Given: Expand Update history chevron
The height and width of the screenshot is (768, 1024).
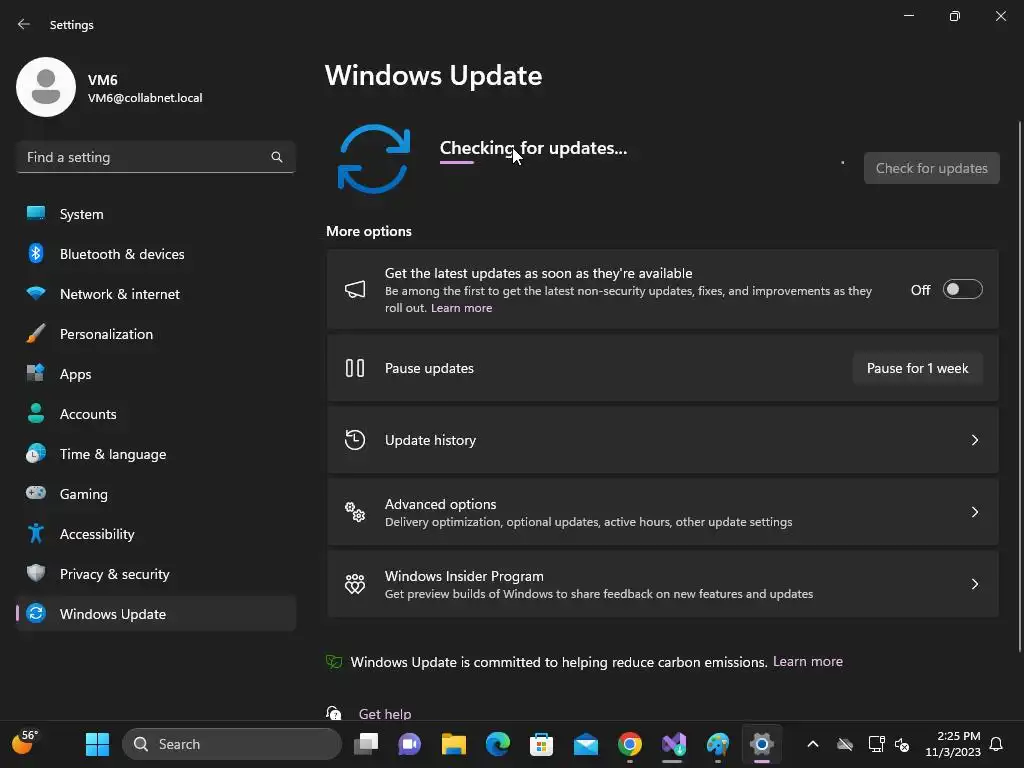Looking at the screenshot, I should 974,440.
